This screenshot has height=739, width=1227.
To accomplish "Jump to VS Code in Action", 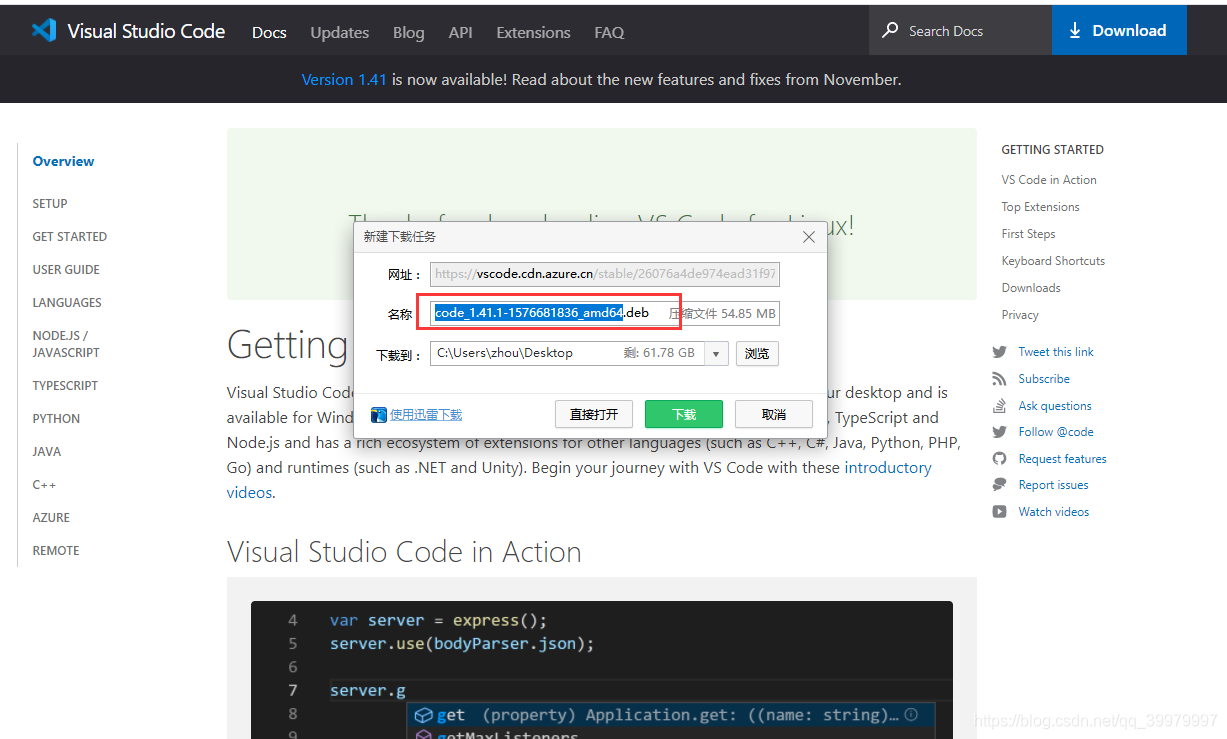I will pos(1049,180).
